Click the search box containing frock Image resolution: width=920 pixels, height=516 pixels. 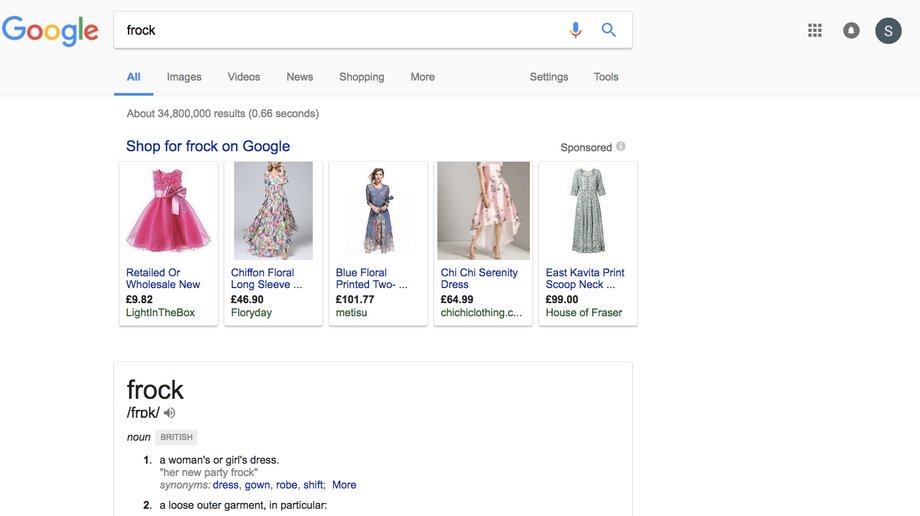[x=340, y=30]
